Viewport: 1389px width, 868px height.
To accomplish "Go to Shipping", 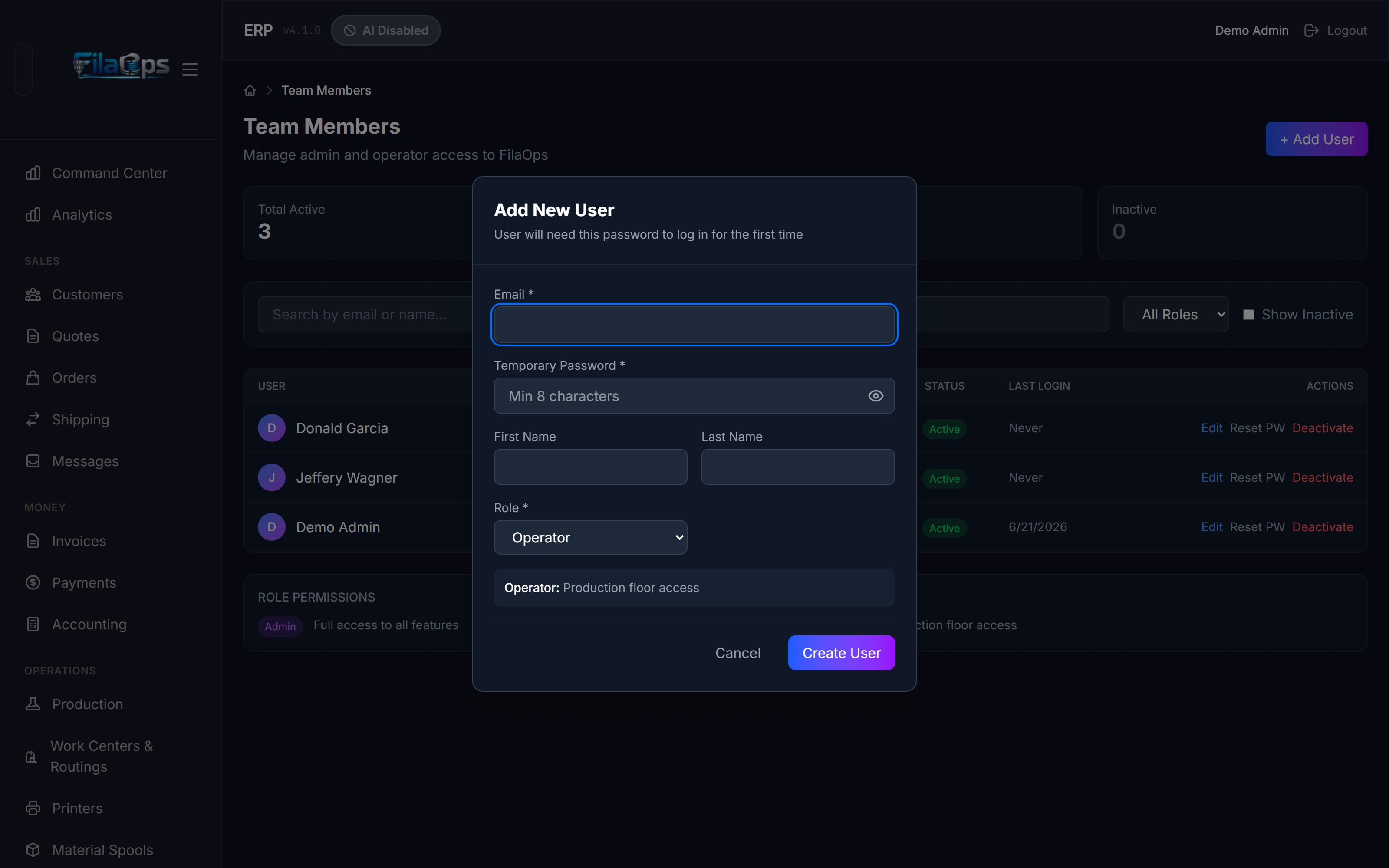I will tap(81, 420).
